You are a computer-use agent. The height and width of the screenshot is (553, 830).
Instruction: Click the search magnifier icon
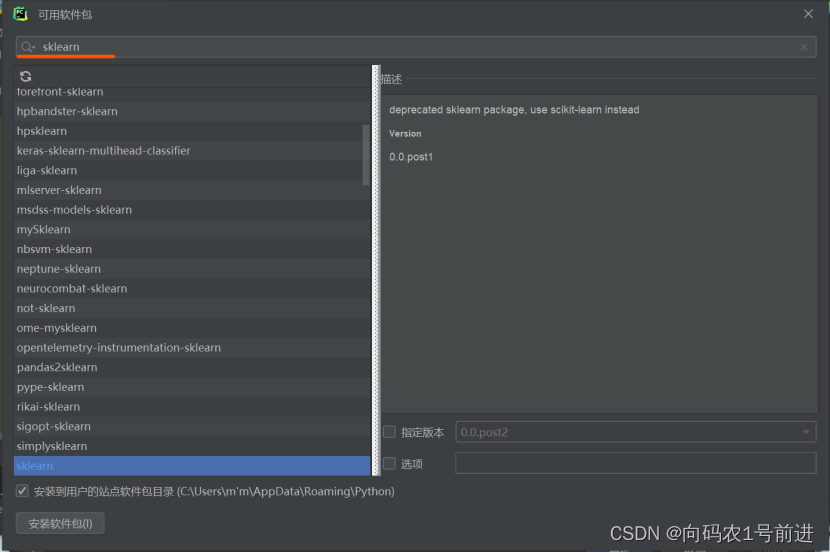coord(27,47)
